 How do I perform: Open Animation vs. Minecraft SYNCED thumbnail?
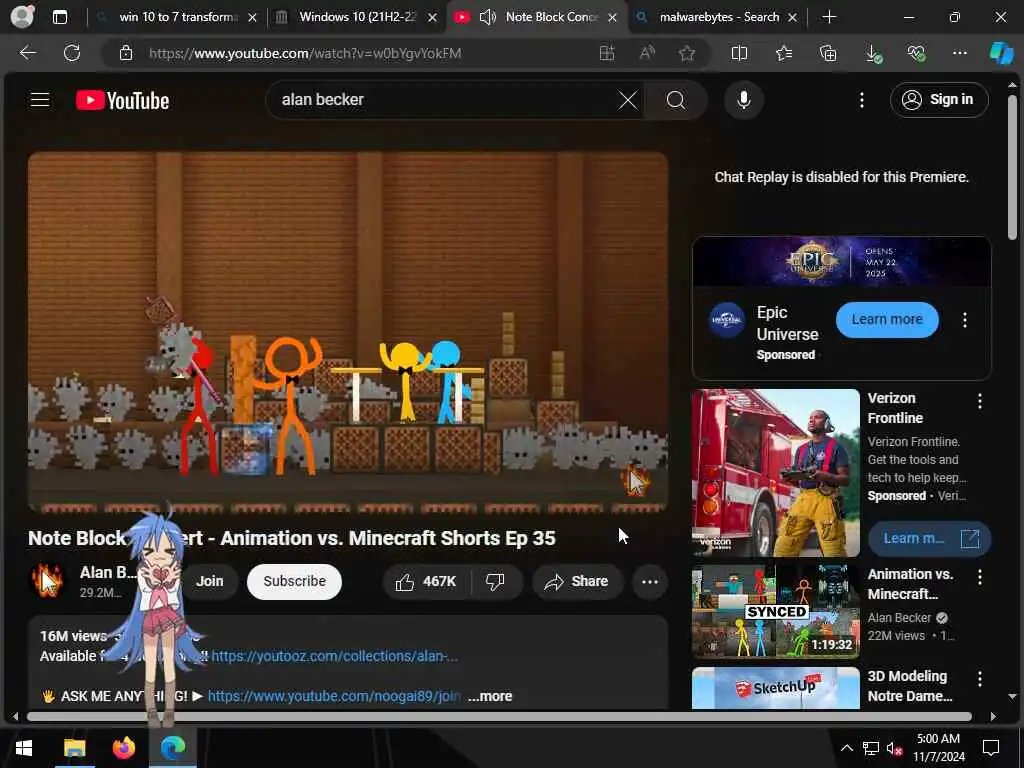click(x=776, y=611)
